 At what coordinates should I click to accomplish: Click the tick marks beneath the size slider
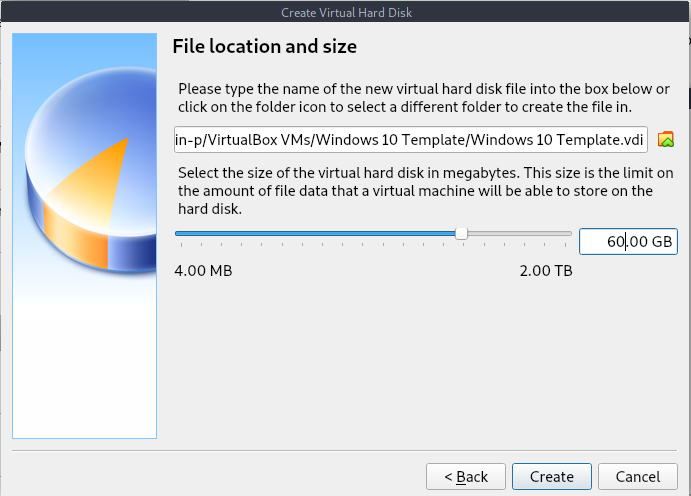(x=373, y=244)
